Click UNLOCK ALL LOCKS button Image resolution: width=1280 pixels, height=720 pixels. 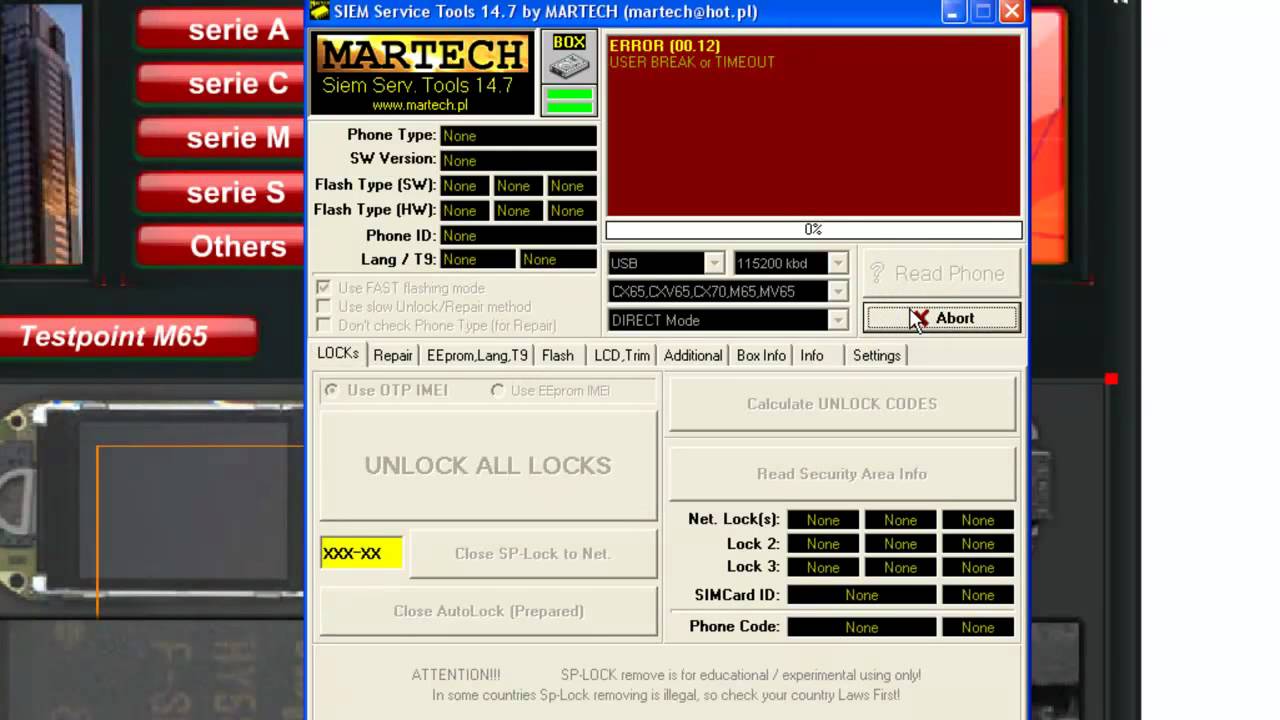pos(488,465)
